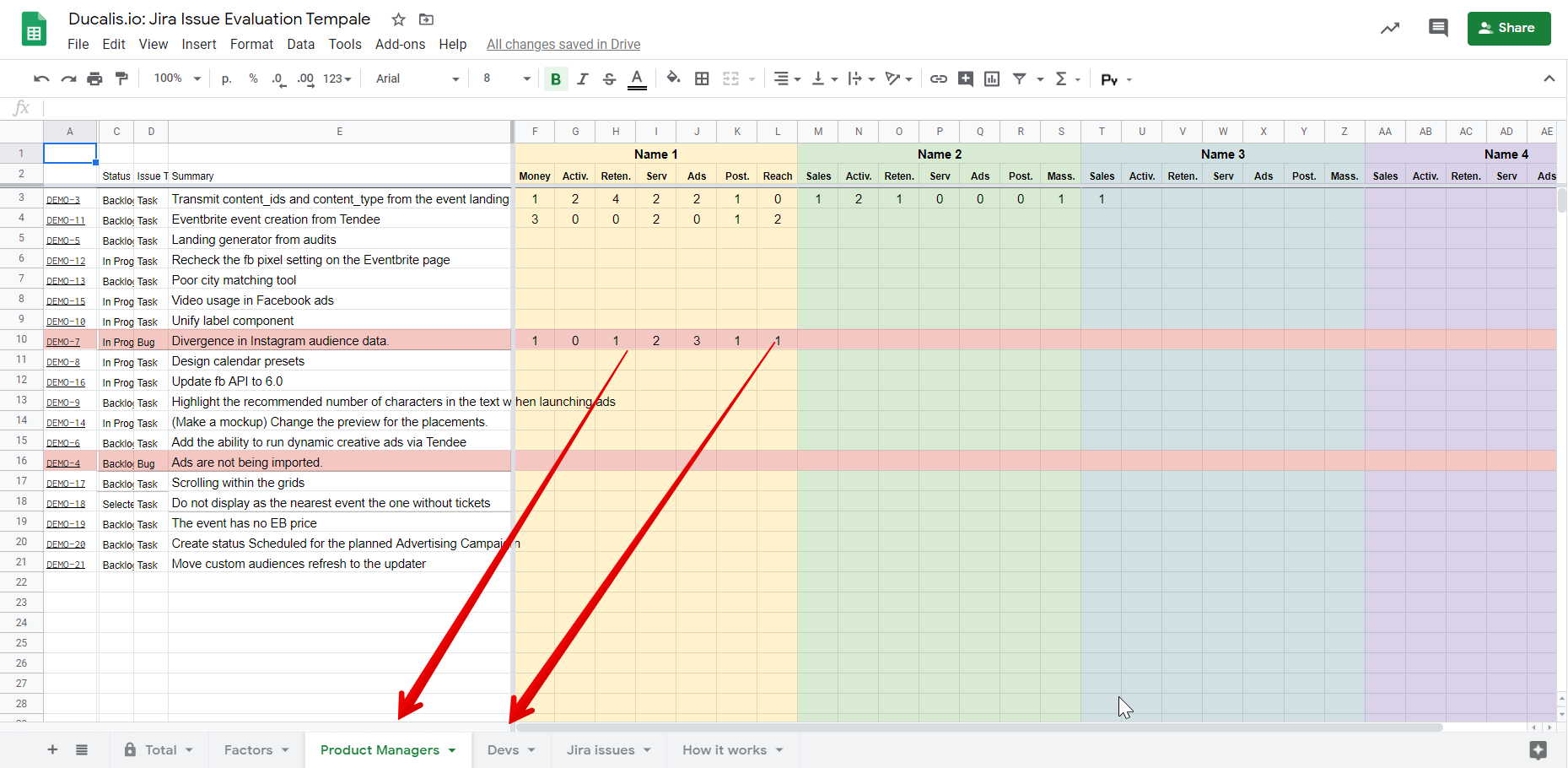Open the zoom level dropdown
This screenshot has width=1568, height=768.
pyautogui.click(x=177, y=78)
